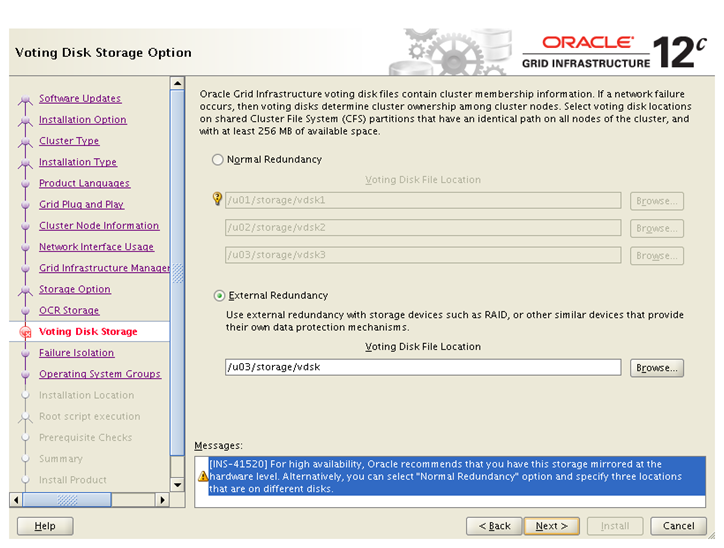The height and width of the screenshot is (548, 724).
Task: Go to the Software Updates step
Action: pos(80,98)
